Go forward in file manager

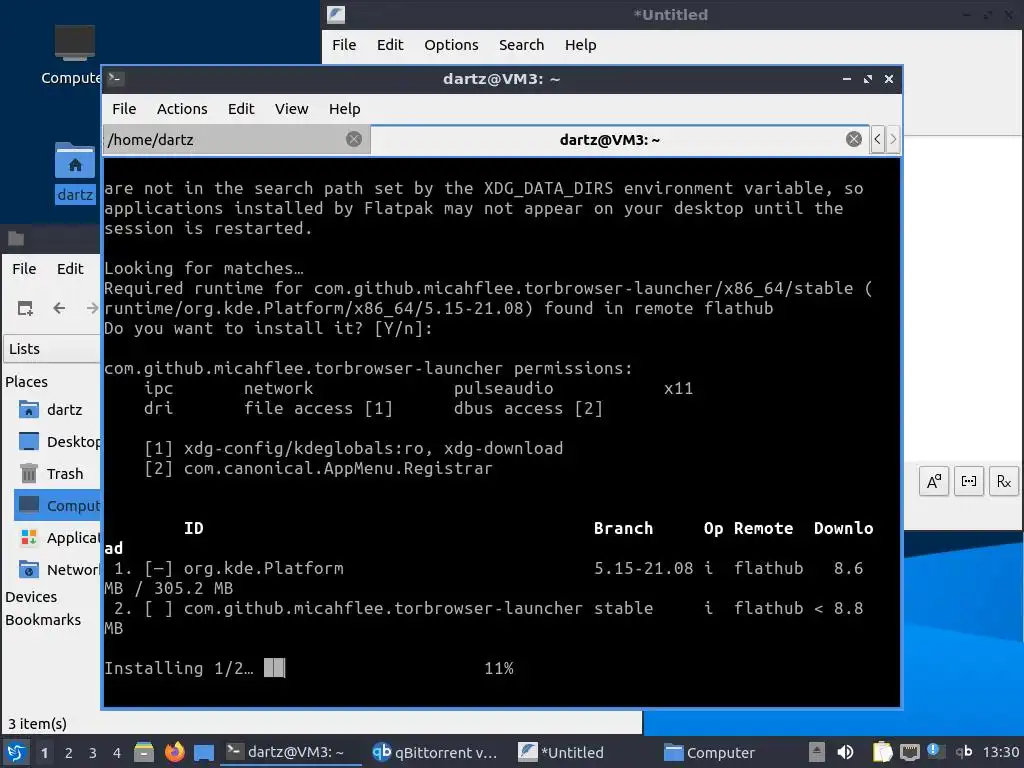coord(92,308)
